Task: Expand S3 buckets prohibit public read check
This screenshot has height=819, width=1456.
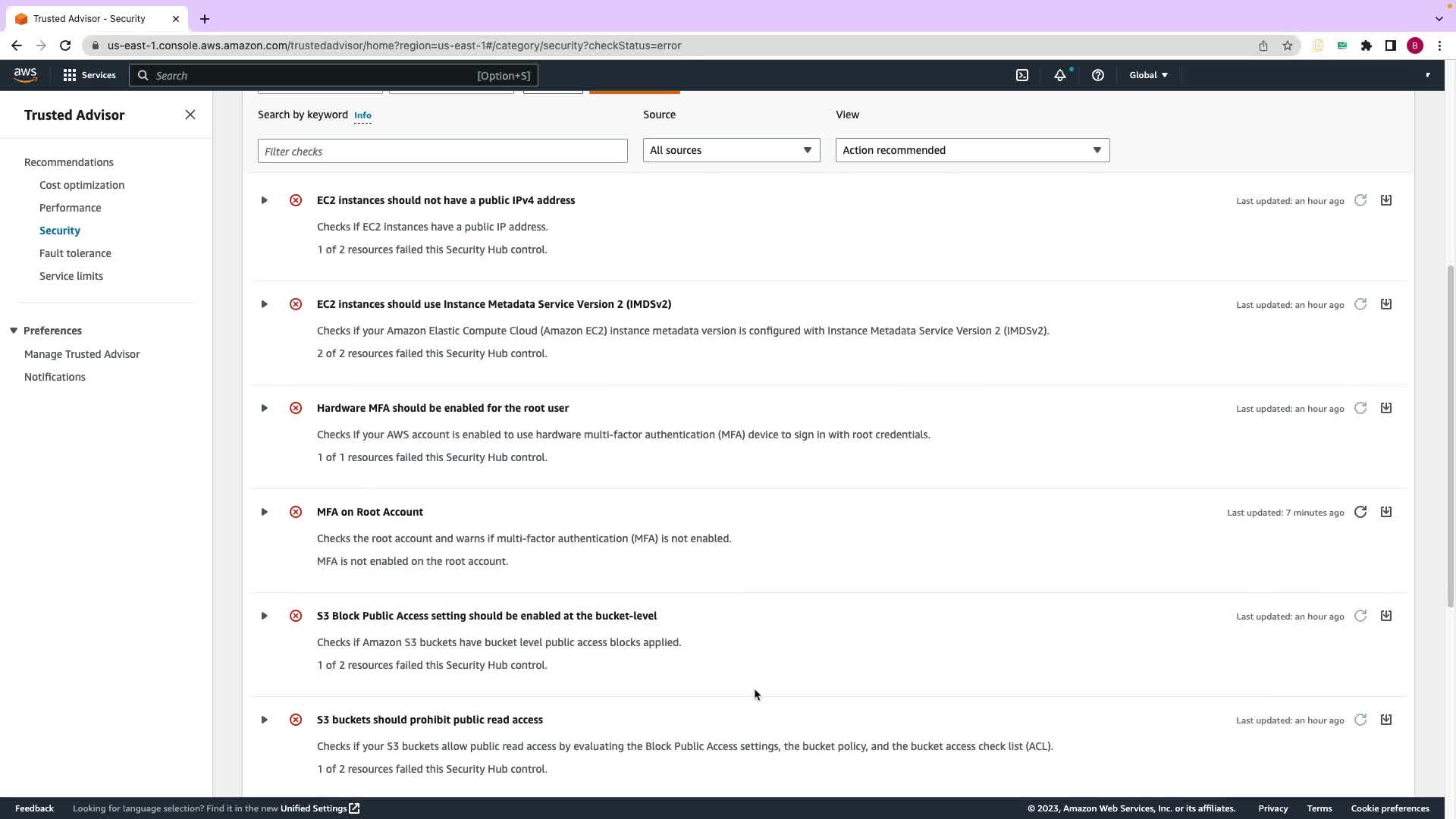Action: [264, 720]
